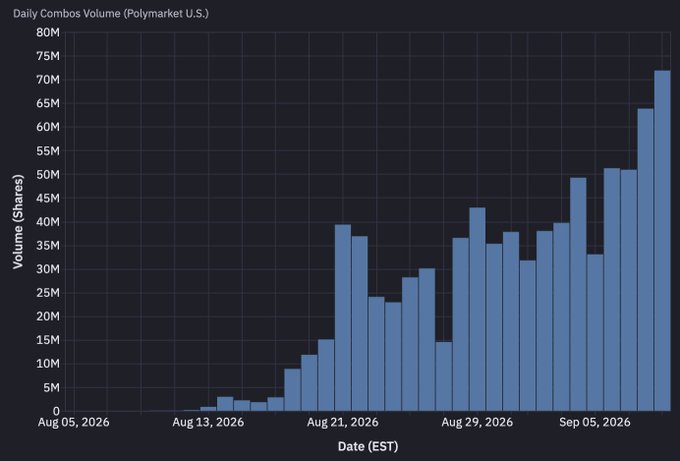The width and height of the screenshot is (680, 461).
Task: Select the '40M' y-axis tick label
Action: click(x=48, y=222)
